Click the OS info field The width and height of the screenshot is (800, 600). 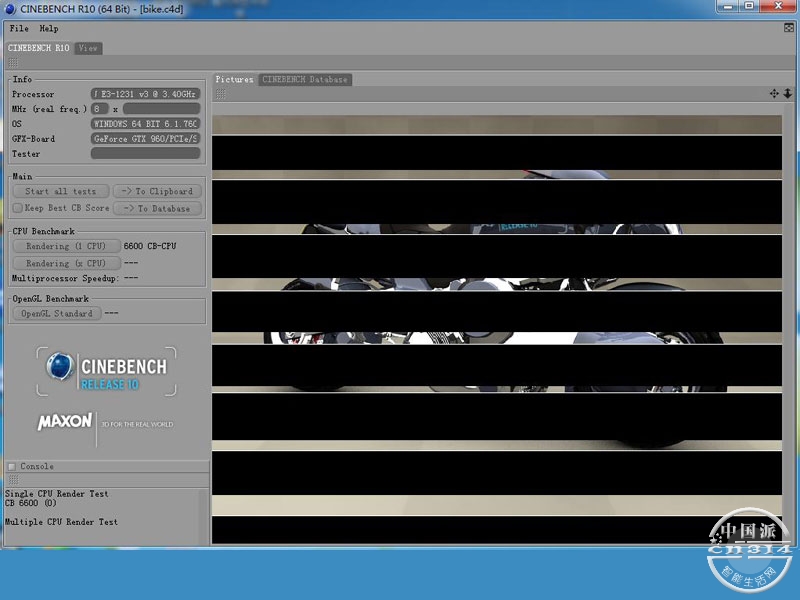[x=145, y=123]
